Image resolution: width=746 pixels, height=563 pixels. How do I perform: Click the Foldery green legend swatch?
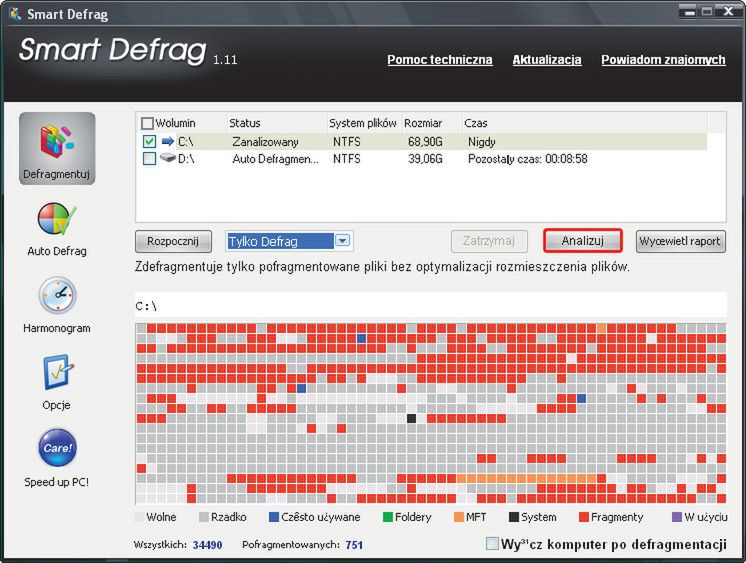point(388,517)
